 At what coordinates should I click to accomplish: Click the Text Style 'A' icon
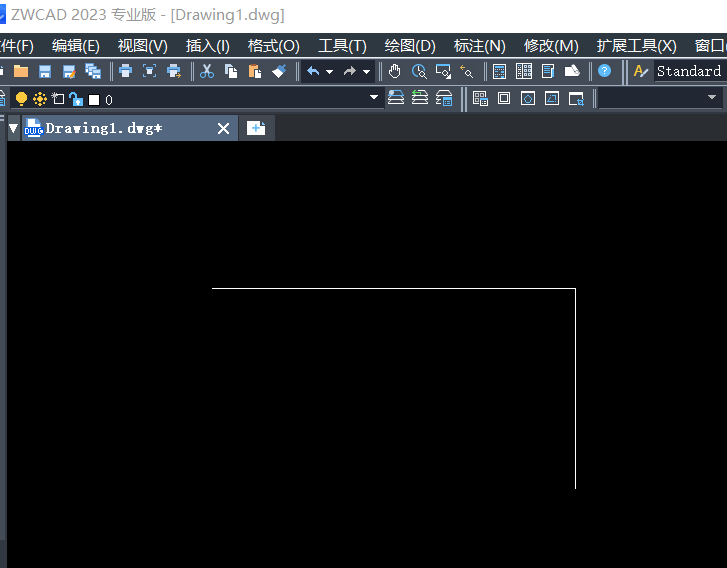(641, 71)
